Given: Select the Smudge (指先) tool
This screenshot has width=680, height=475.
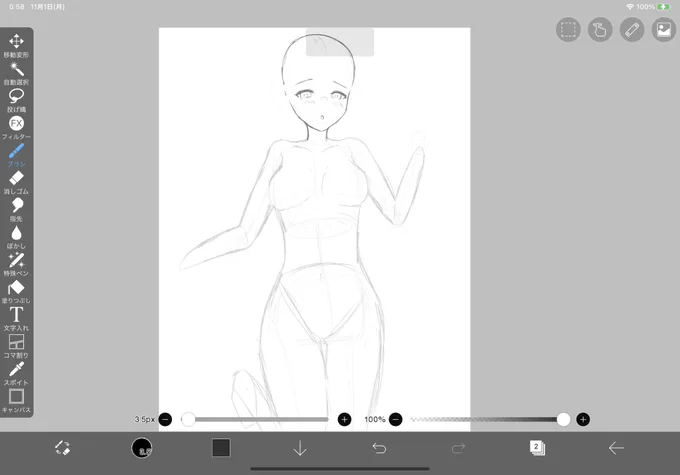Looking at the screenshot, I should coord(16,210).
